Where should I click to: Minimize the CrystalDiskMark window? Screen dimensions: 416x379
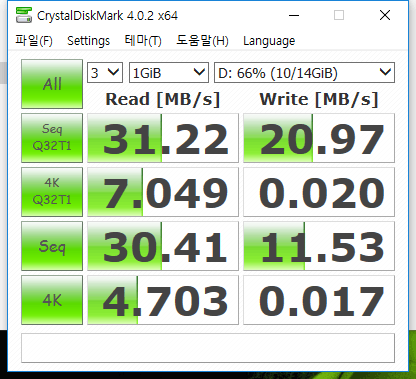point(294,15)
